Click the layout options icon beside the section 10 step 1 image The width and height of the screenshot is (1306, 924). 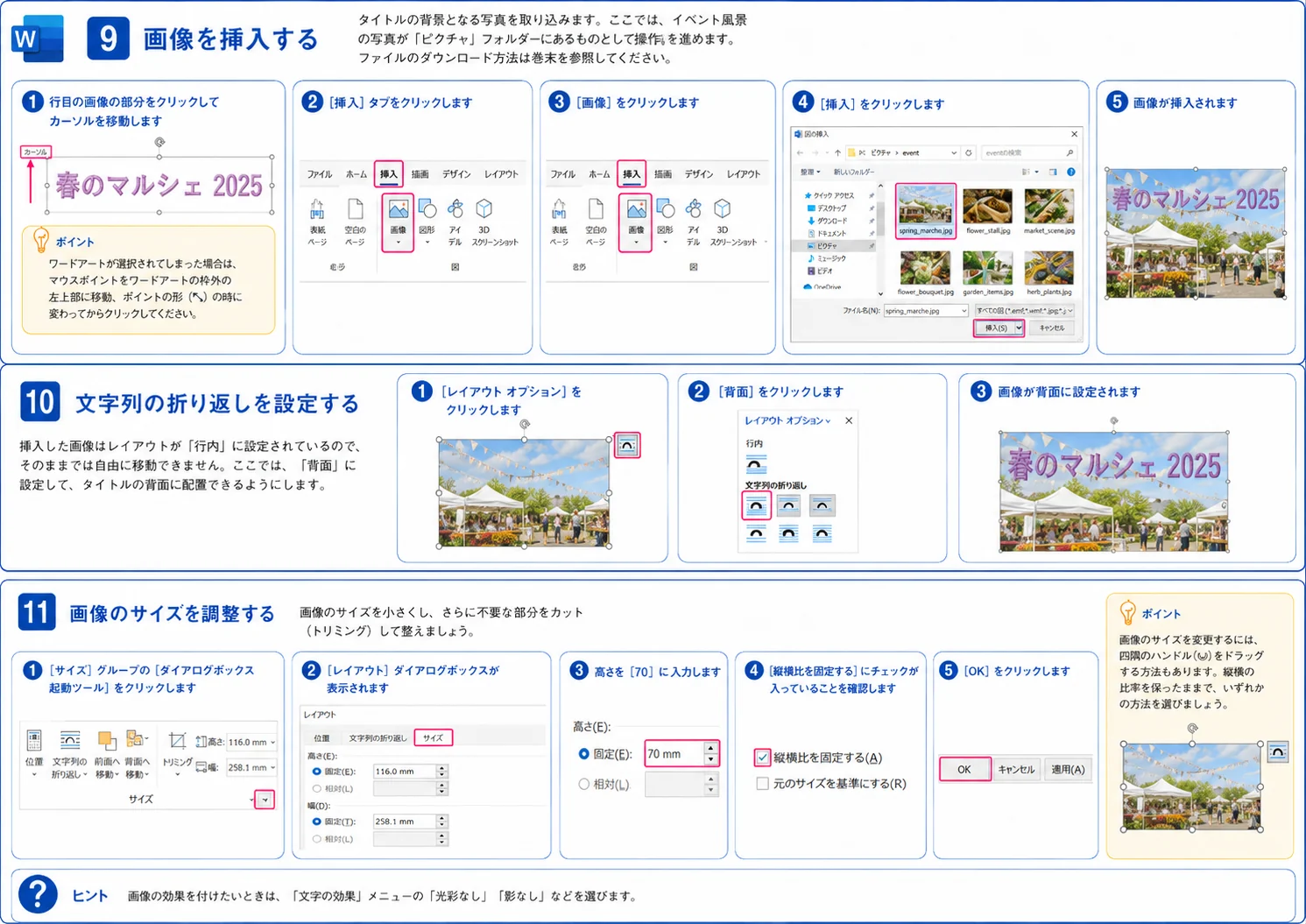tap(627, 445)
